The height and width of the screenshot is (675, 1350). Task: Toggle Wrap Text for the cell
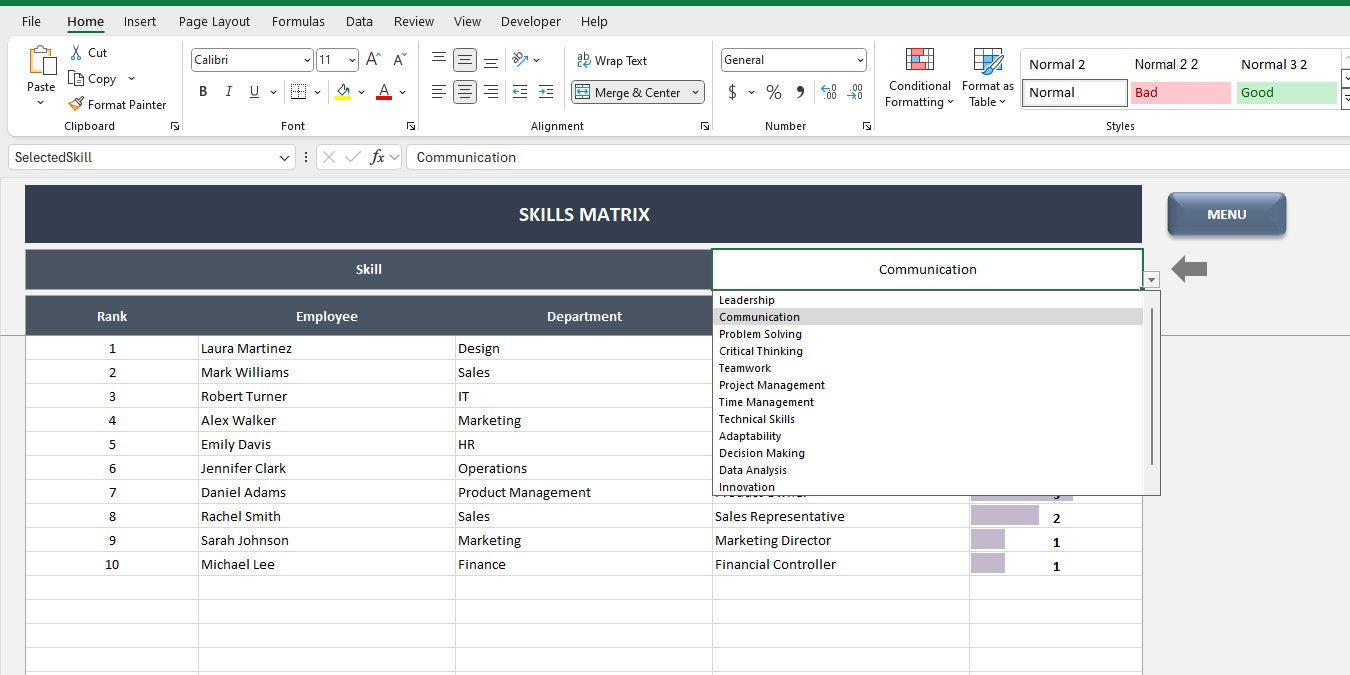coord(612,60)
